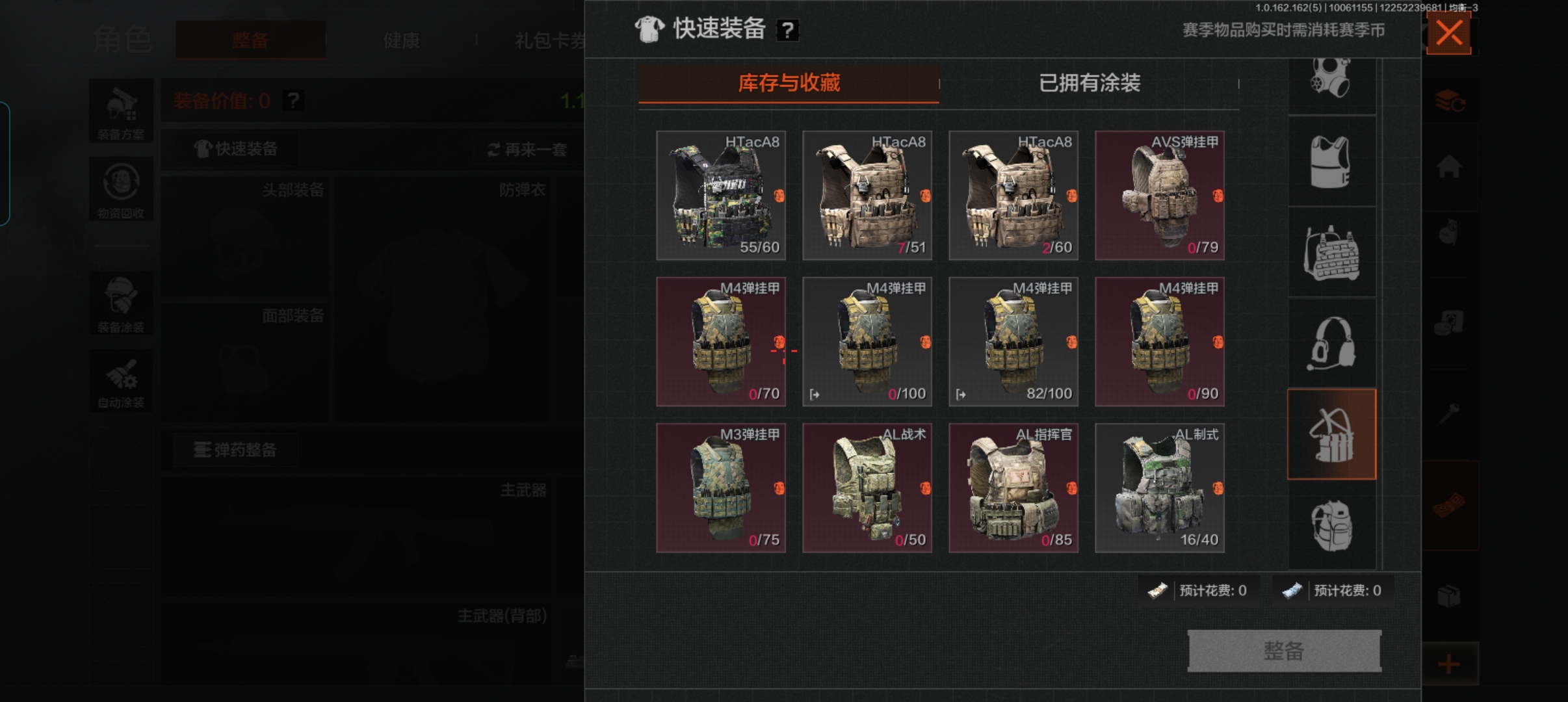1568x702 pixels.
Task: Pick the AL战术 vest 0/50
Action: (867, 488)
